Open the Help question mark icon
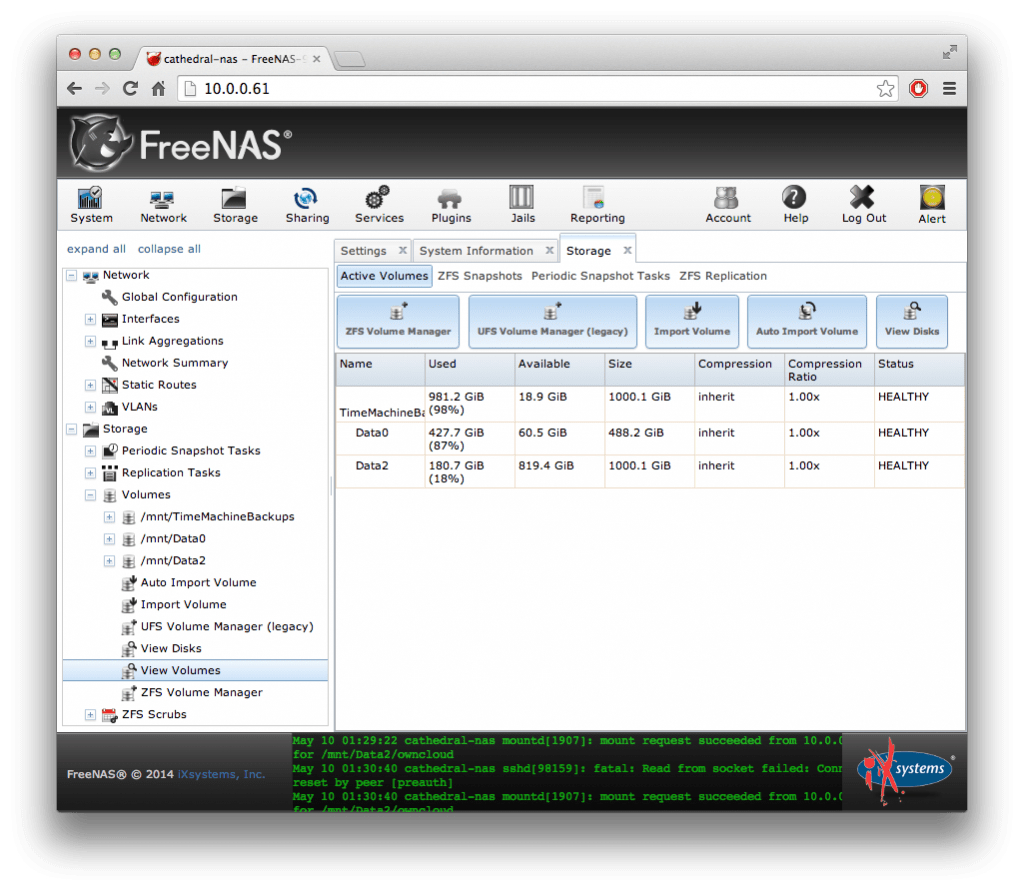The image size is (1024, 891). (795, 204)
